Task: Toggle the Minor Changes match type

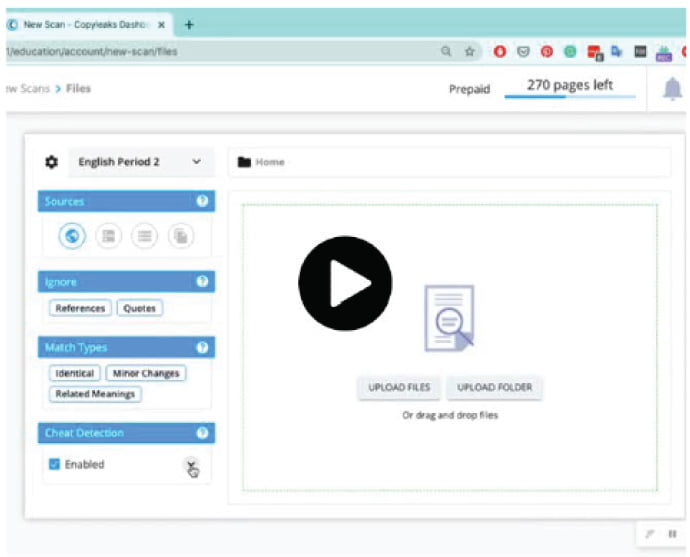Action: click(146, 373)
